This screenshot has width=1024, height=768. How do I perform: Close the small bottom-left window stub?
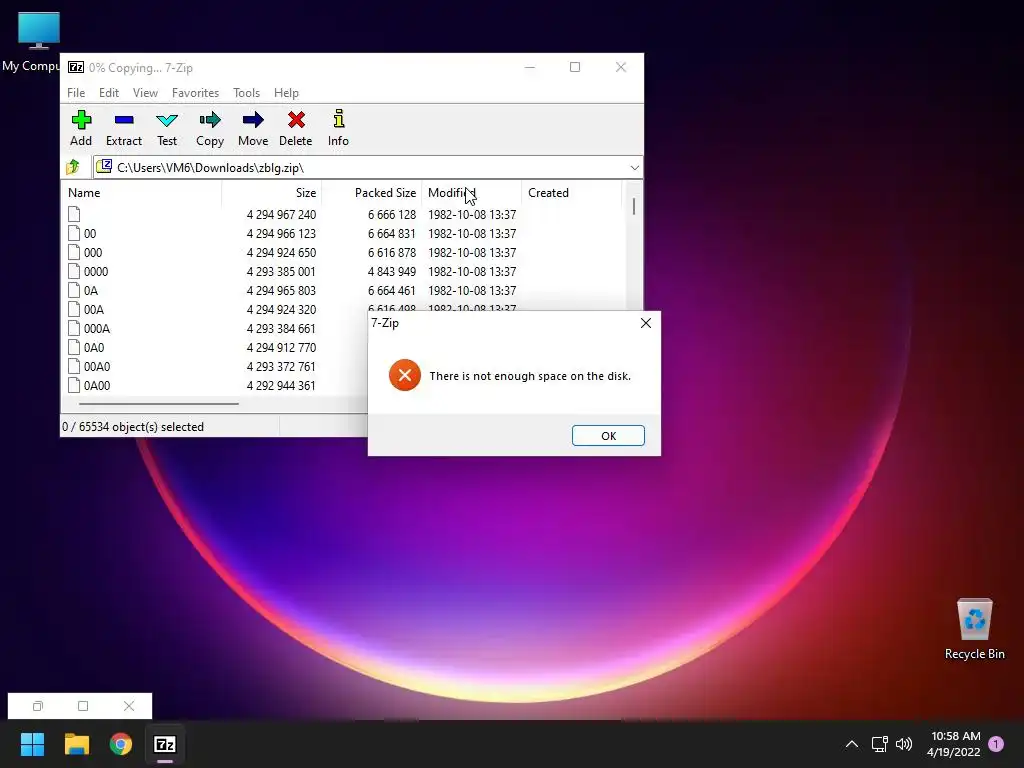129,706
